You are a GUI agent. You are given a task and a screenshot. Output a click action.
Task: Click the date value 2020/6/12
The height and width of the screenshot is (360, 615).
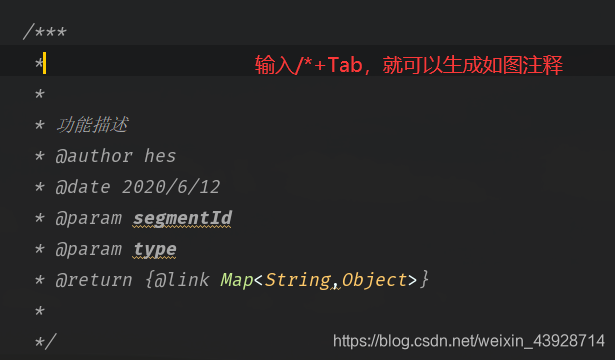pyautogui.click(x=171, y=187)
